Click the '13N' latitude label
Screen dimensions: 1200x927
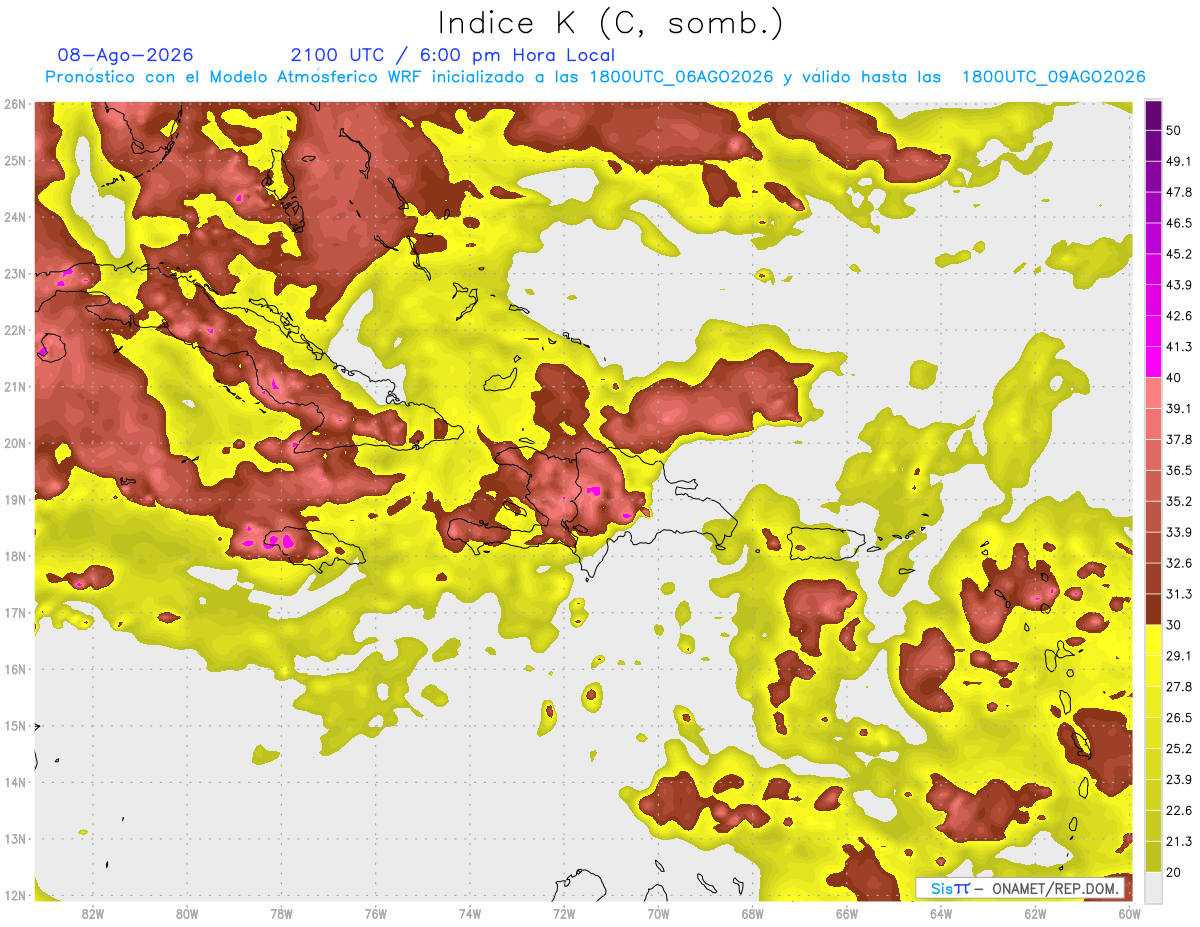point(15,839)
